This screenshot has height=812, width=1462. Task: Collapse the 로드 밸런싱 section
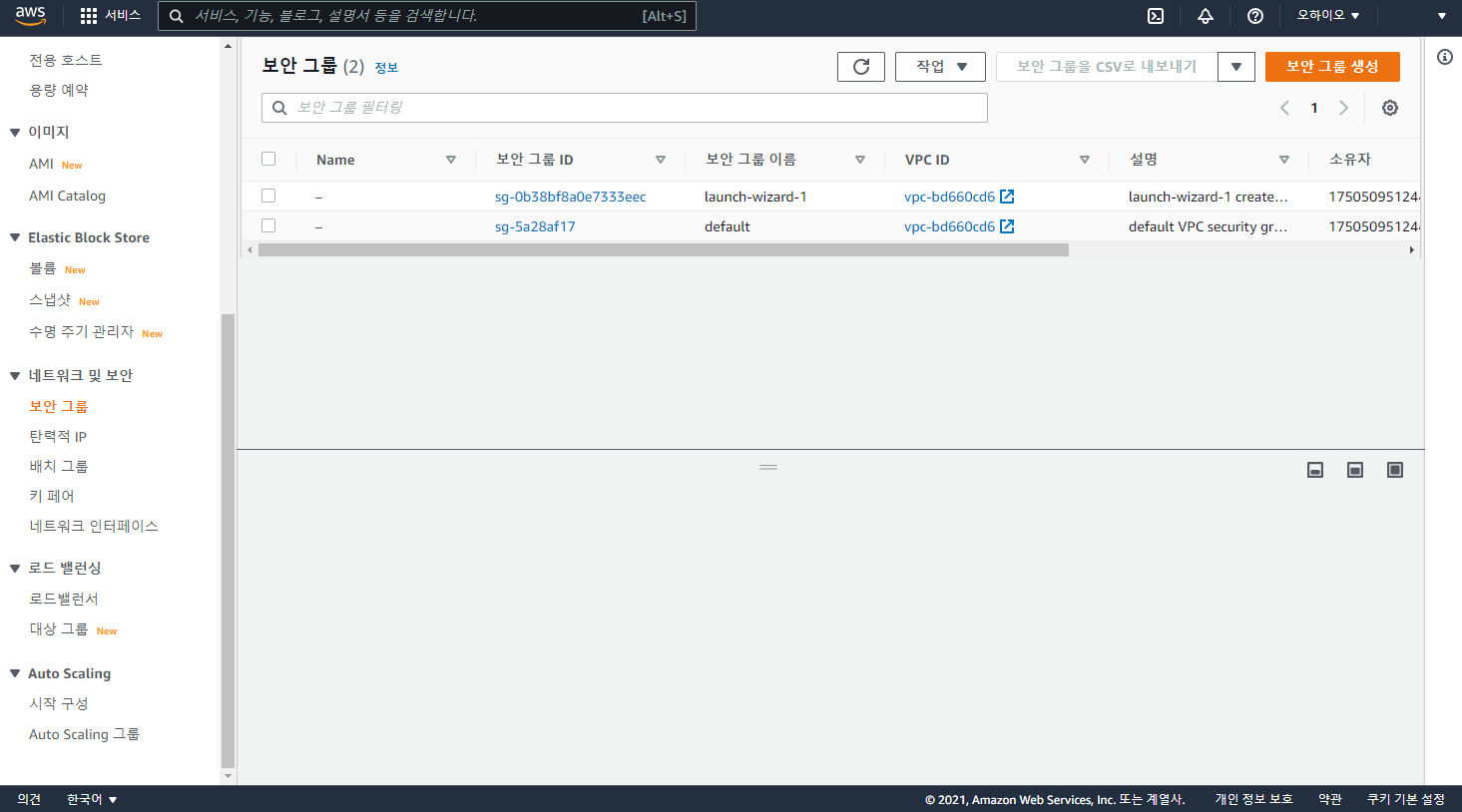point(15,568)
